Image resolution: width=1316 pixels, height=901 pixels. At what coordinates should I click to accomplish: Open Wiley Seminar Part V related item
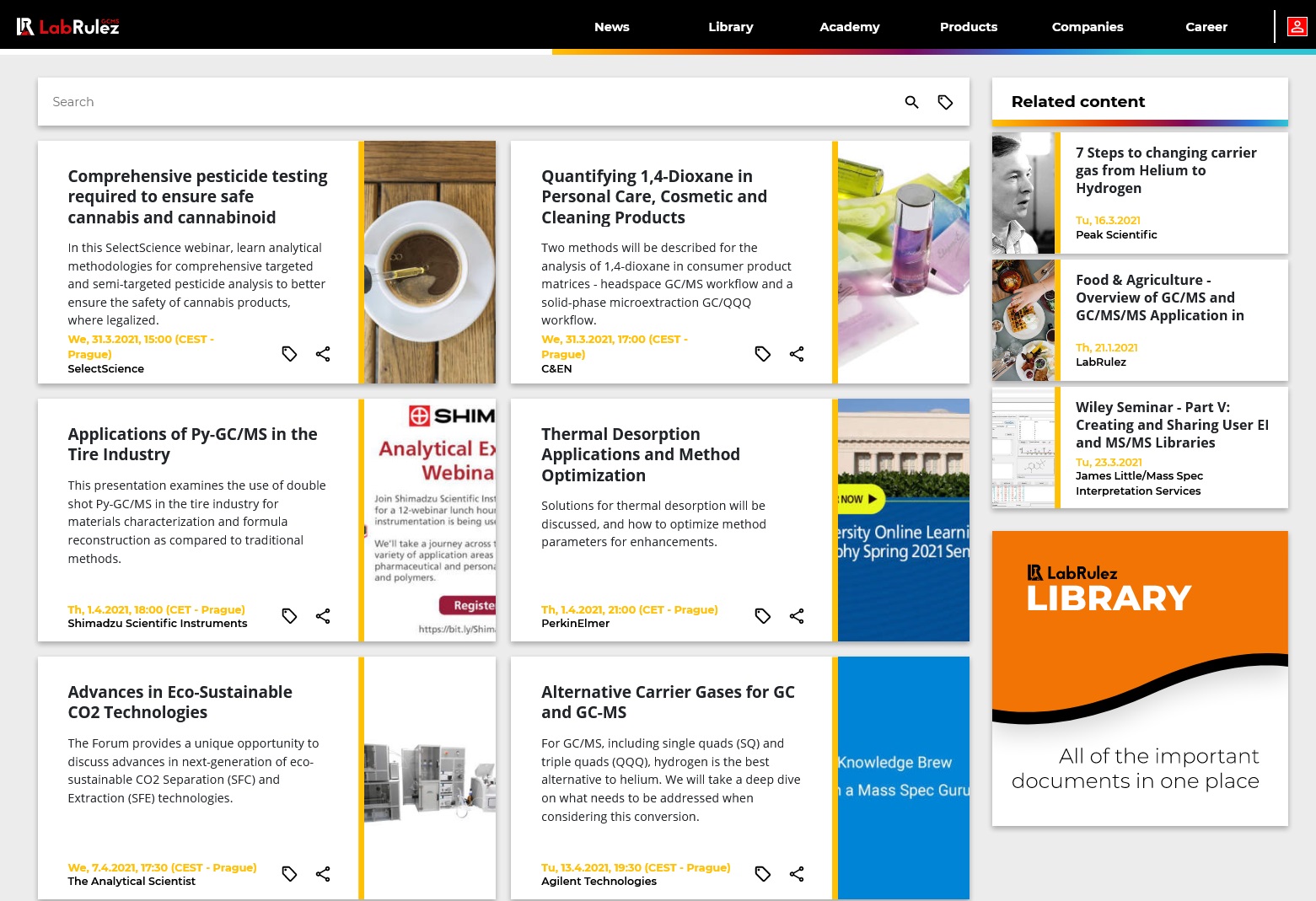point(1172,425)
